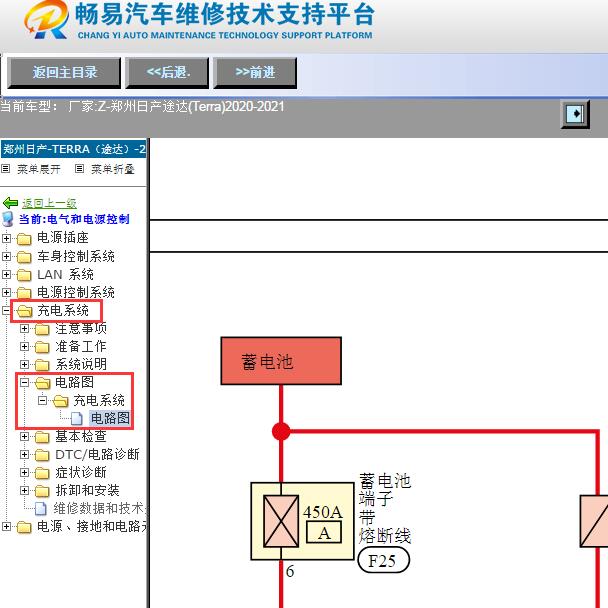The image size is (608, 608).
Task: Click the 拆卸和安装 folder icon
Action: coord(42,491)
